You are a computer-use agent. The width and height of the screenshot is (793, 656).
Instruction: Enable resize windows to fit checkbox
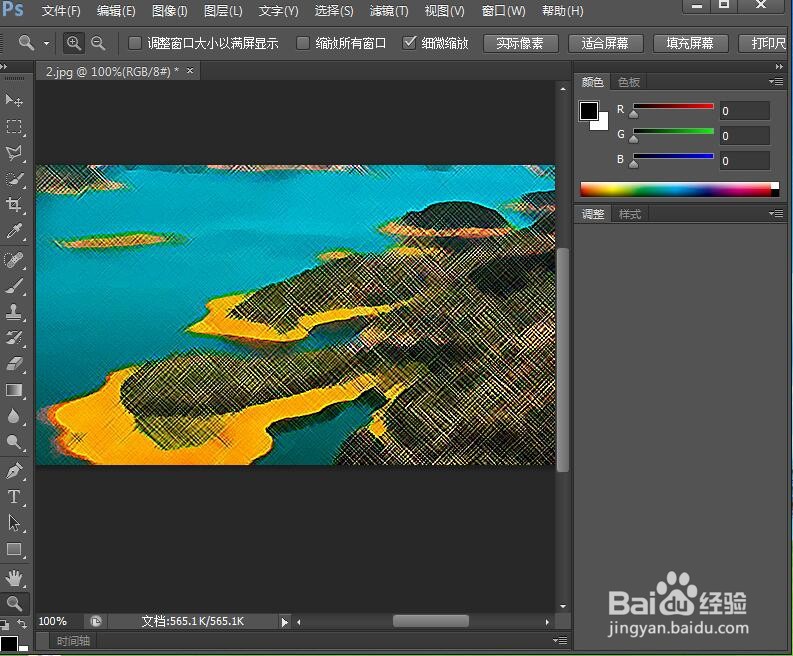click(x=135, y=43)
